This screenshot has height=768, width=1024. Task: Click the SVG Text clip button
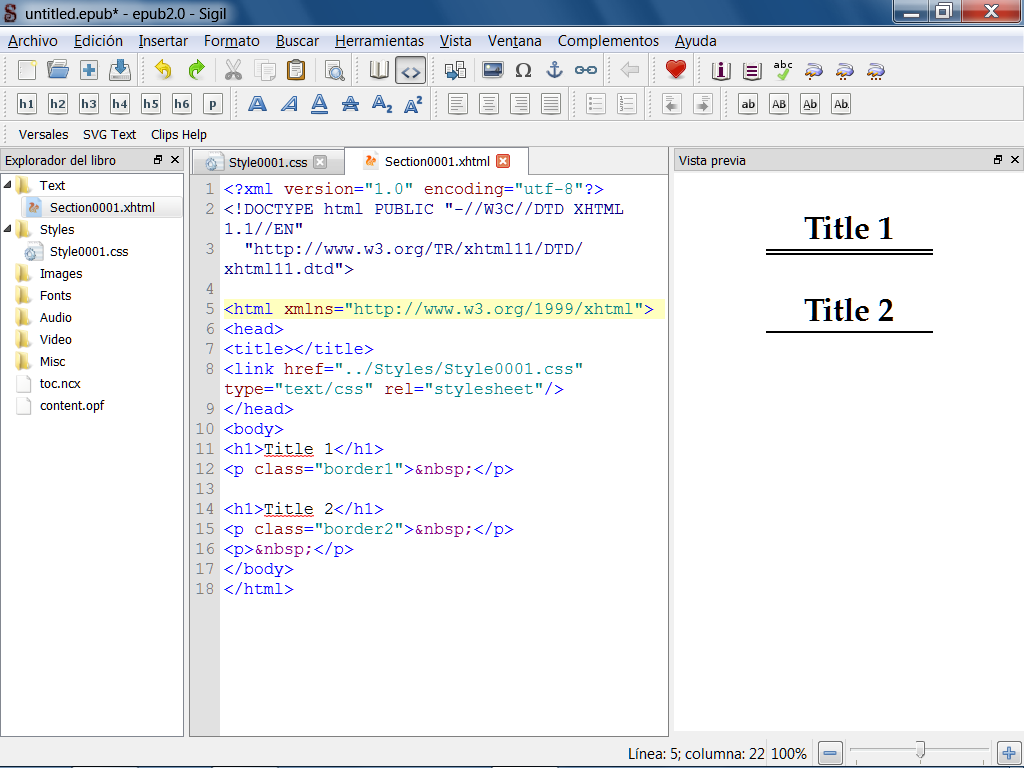coord(109,134)
